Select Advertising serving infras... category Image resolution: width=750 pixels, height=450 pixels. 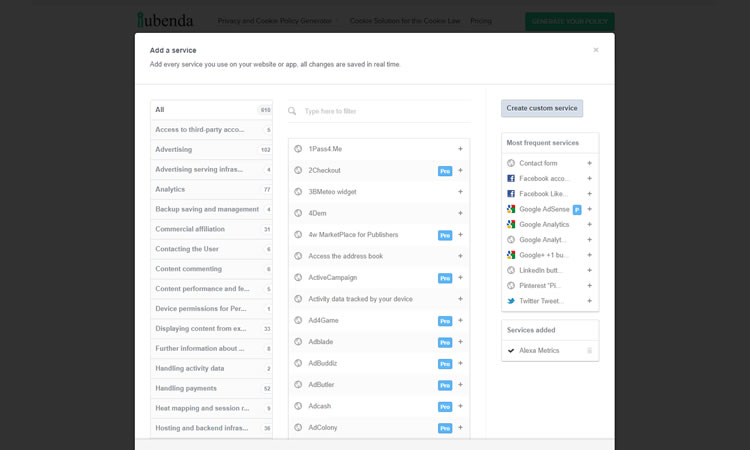pyautogui.click(x=211, y=169)
